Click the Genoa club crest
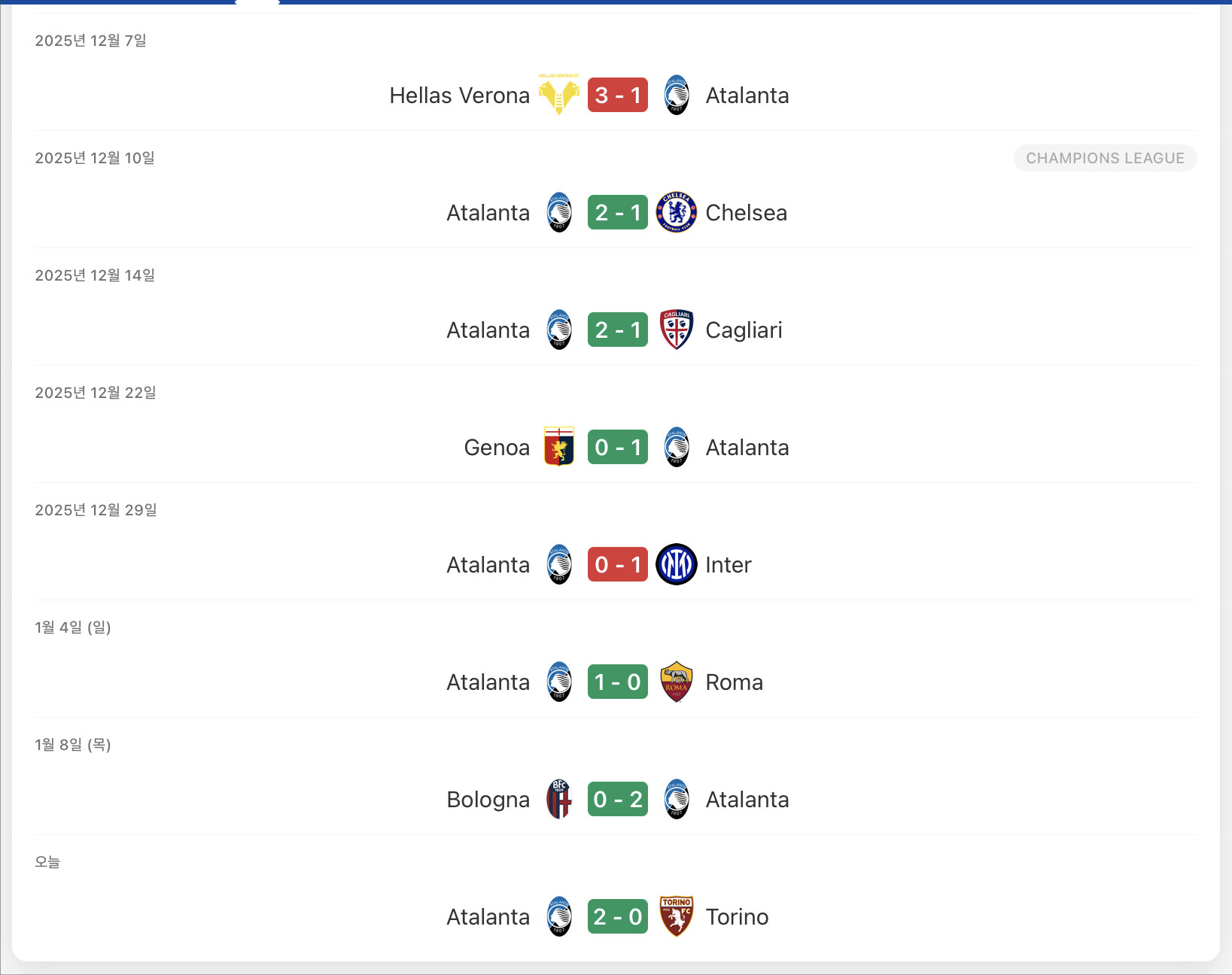The width and height of the screenshot is (1232, 975). pos(558,447)
